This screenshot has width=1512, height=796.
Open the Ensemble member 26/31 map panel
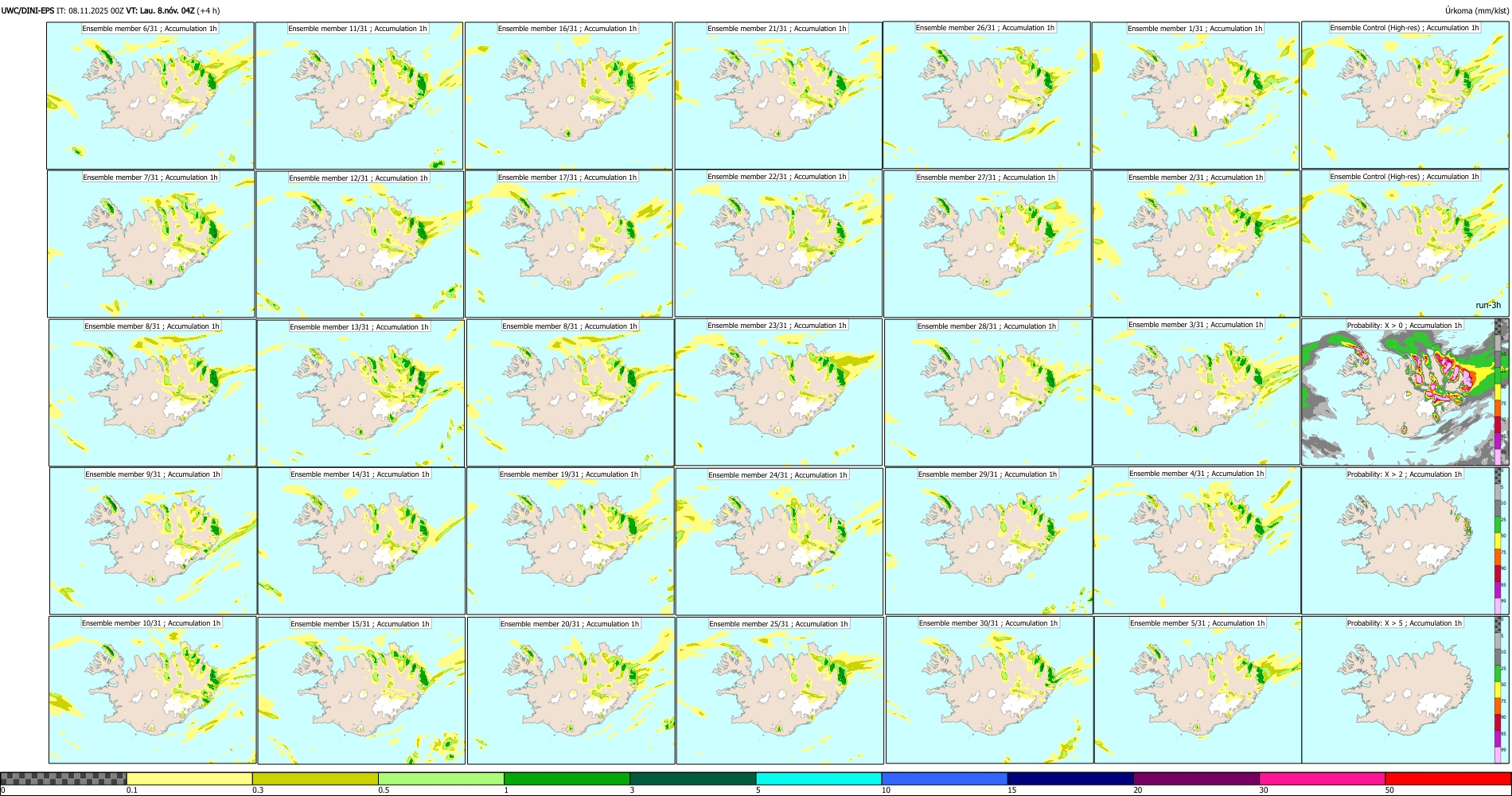coord(987,95)
